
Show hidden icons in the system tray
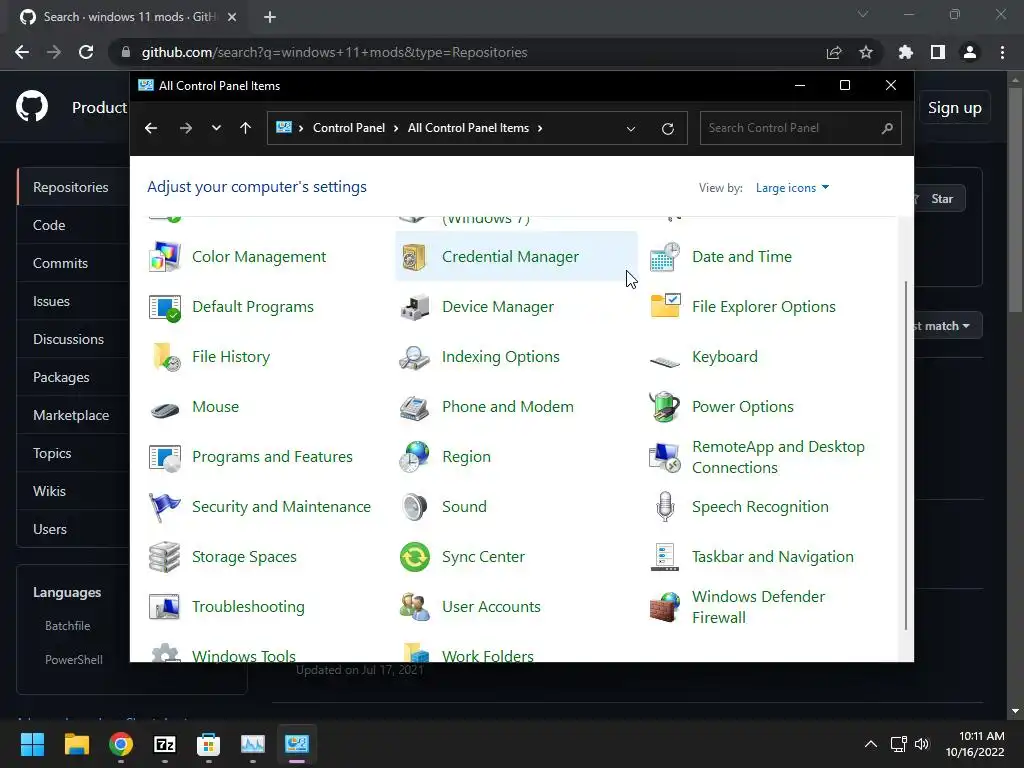click(871, 744)
